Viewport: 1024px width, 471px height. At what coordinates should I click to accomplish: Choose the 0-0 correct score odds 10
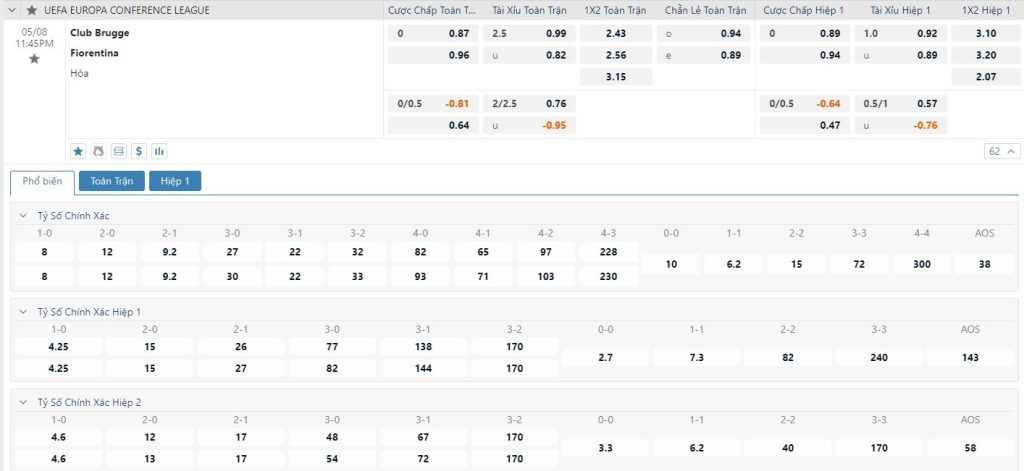(x=670, y=264)
